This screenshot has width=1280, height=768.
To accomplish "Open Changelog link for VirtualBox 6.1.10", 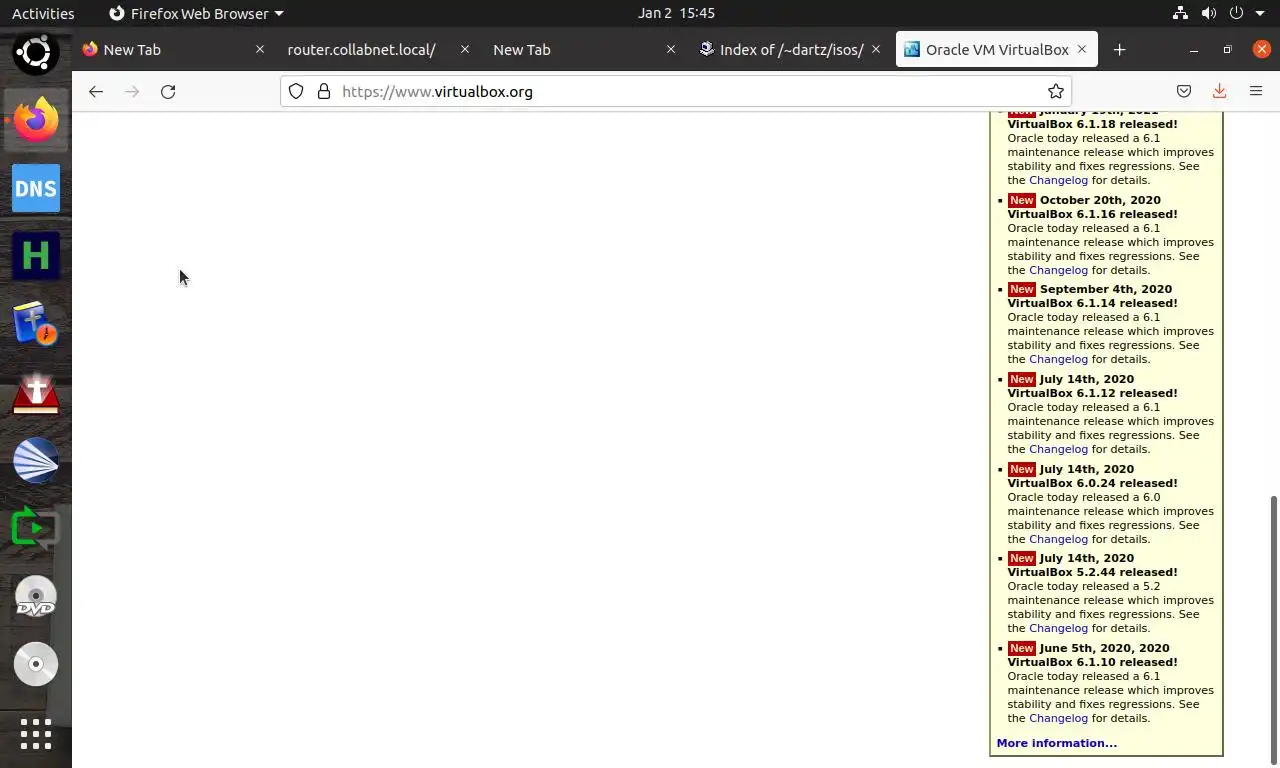I will (1058, 718).
